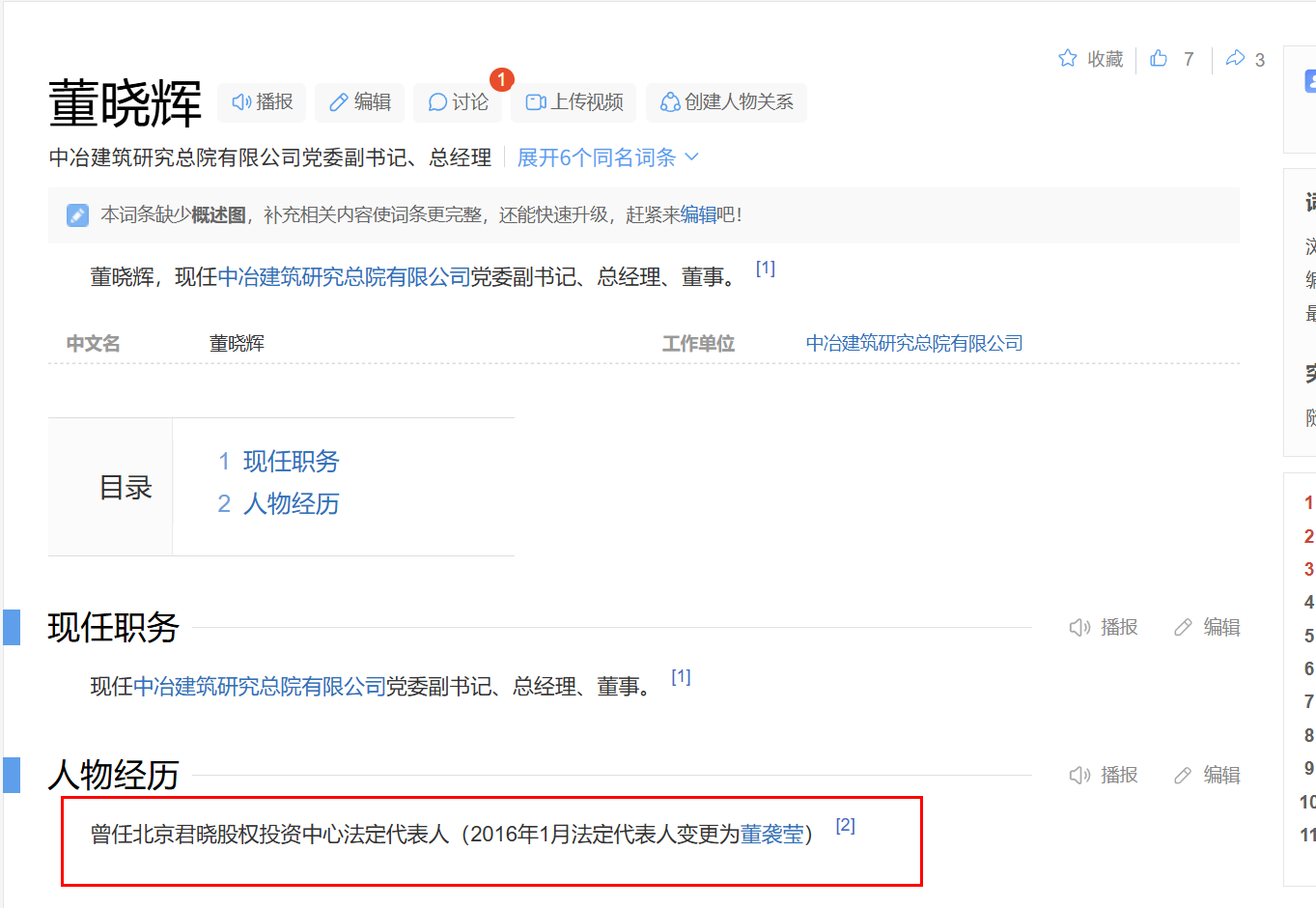Open 中冶建筑研究总院有限公司 link in the intro sentence
The height and width of the screenshot is (908, 1316).
tap(344, 277)
